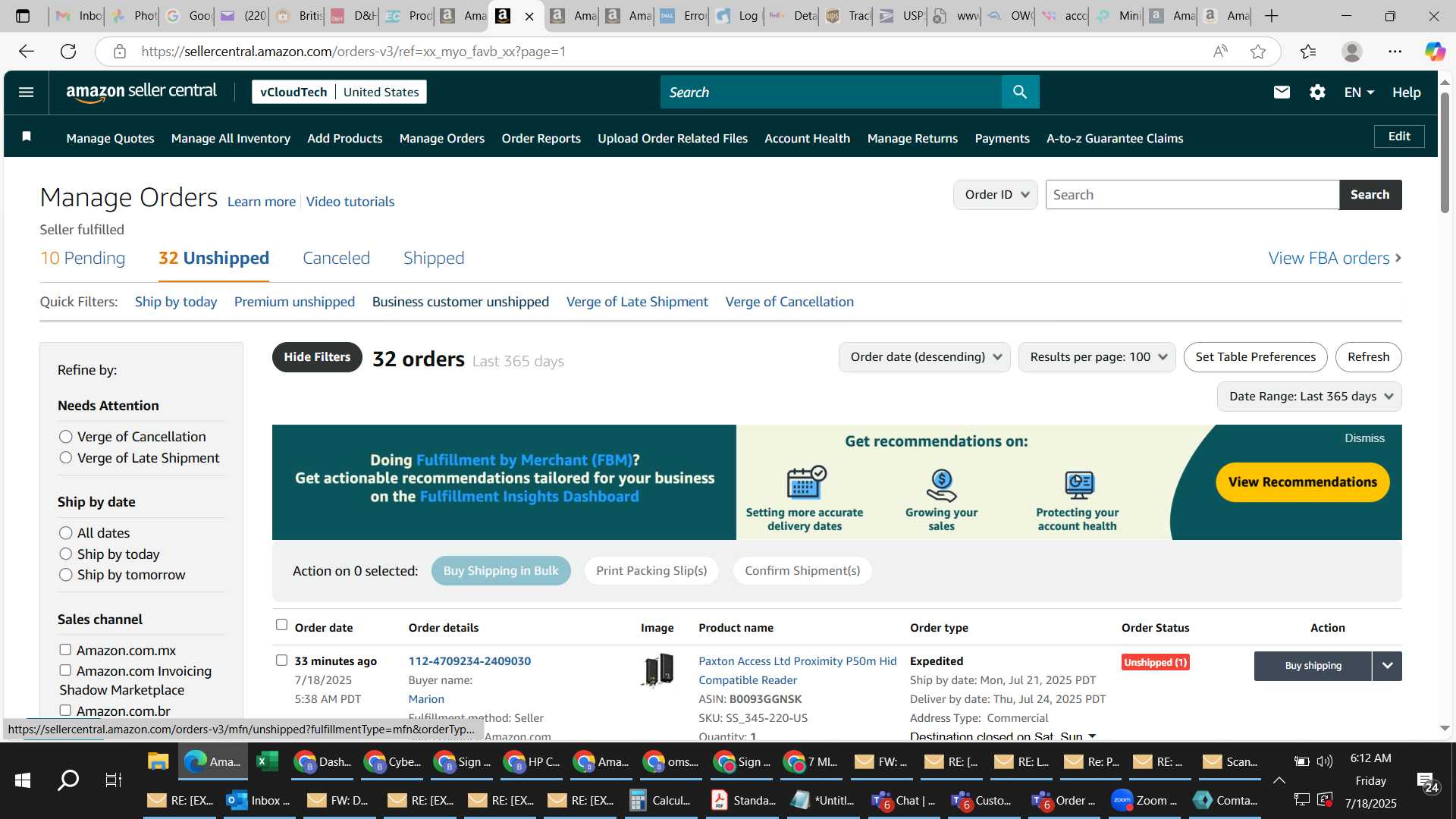Open Account Health menu item

point(807,138)
